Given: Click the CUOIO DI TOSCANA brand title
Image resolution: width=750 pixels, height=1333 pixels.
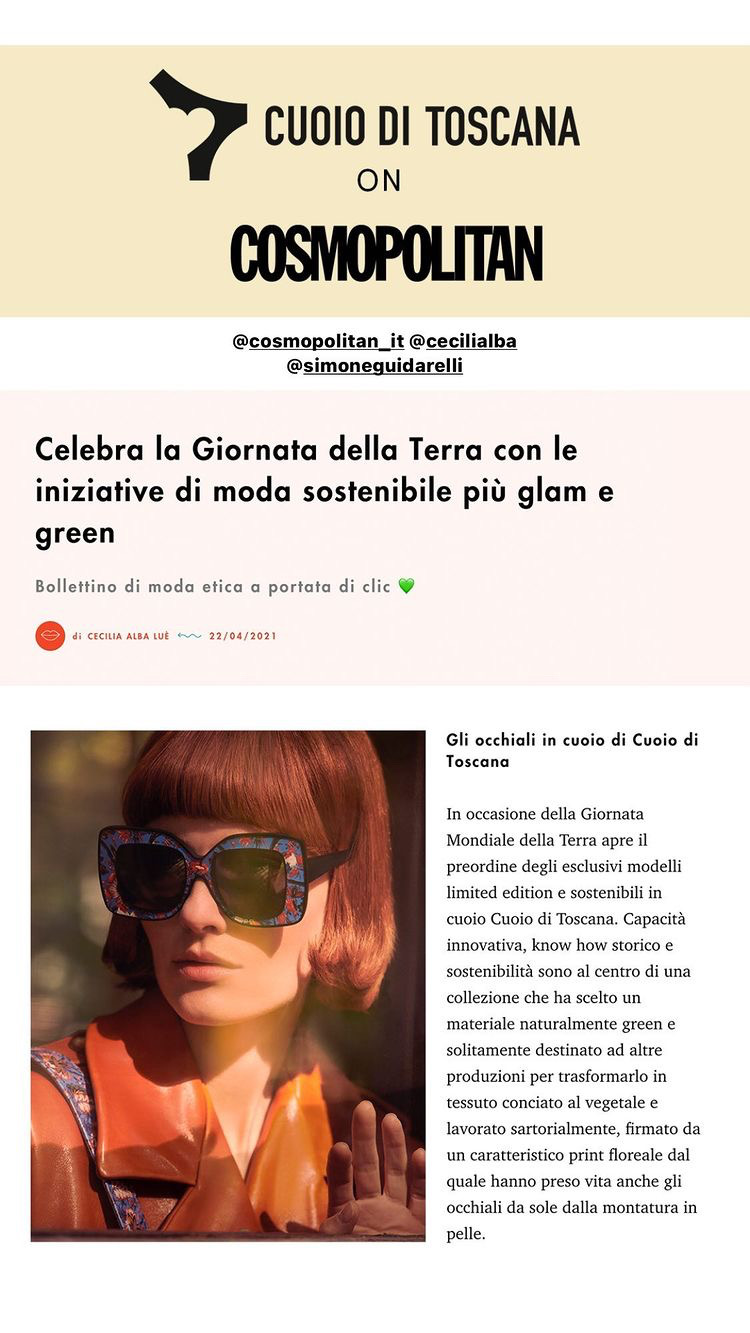Looking at the screenshot, I should click(422, 127).
